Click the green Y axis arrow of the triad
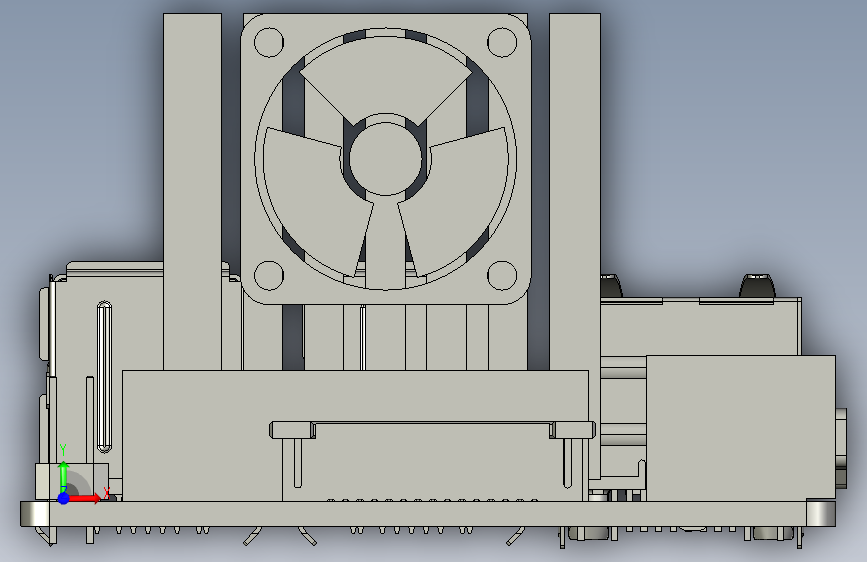 click(x=64, y=476)
